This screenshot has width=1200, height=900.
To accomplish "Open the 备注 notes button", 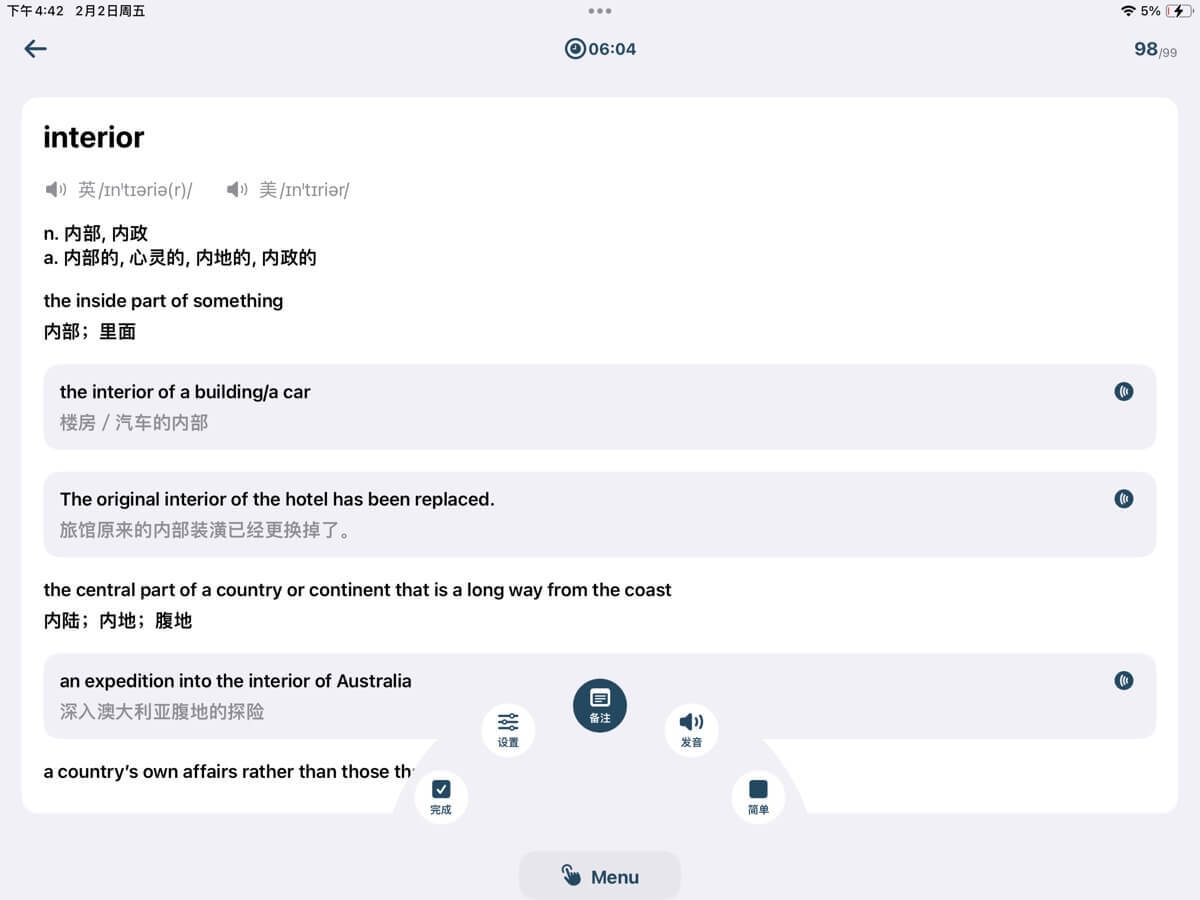I will [600, 705].
